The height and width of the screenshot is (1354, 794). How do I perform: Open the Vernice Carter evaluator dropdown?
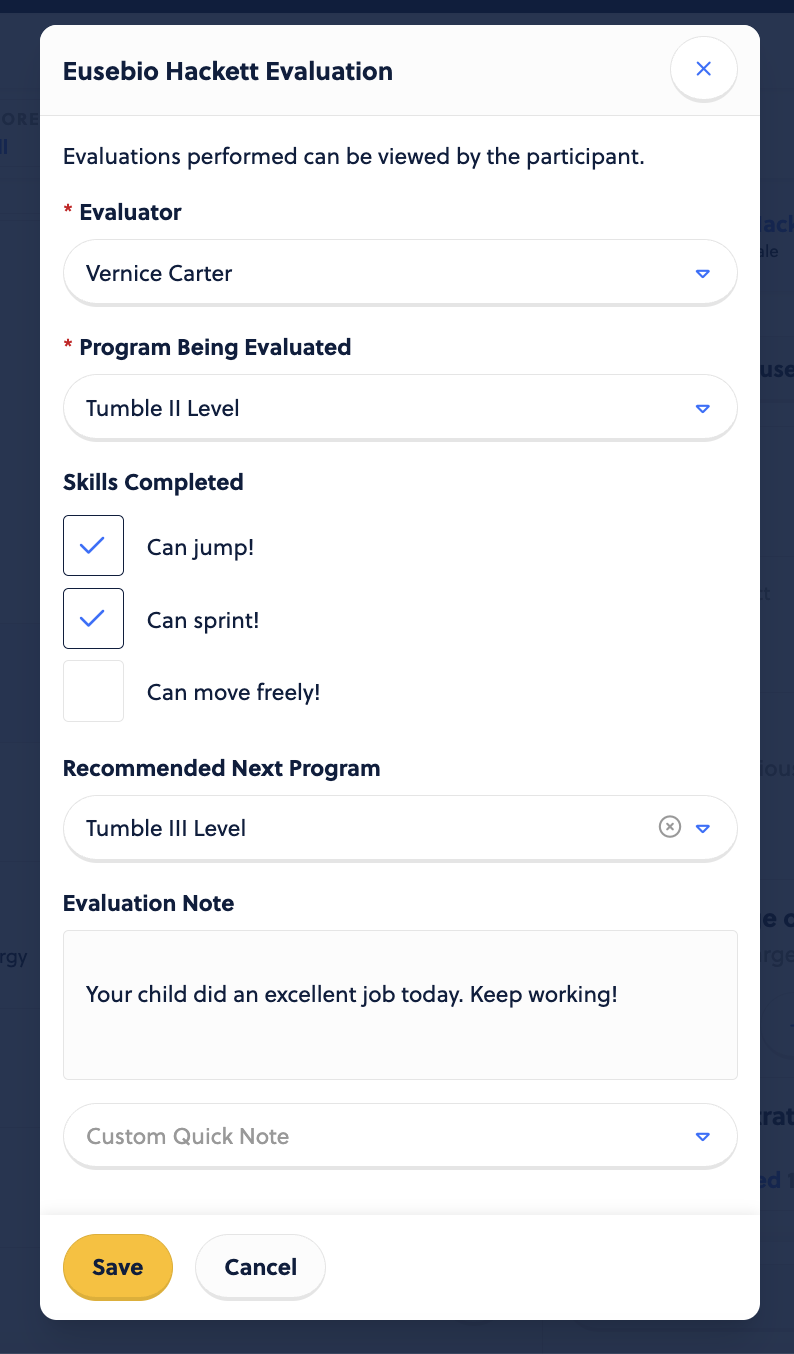(400, 272)
